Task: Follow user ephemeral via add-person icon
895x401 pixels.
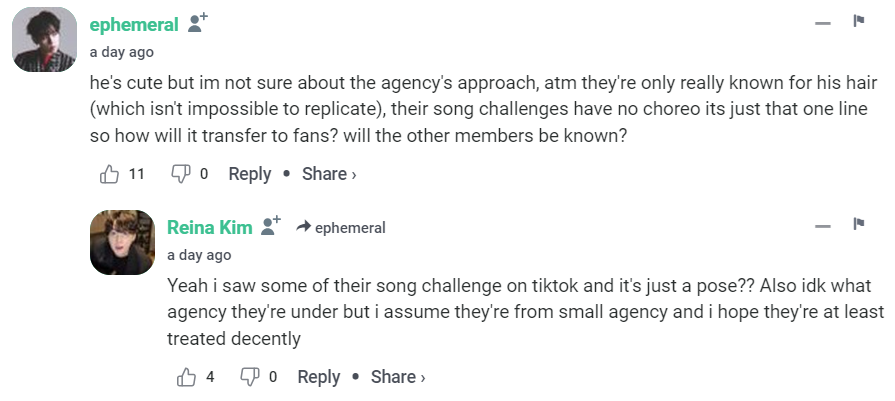Action: pyautogui.click(x=198, y=23)
